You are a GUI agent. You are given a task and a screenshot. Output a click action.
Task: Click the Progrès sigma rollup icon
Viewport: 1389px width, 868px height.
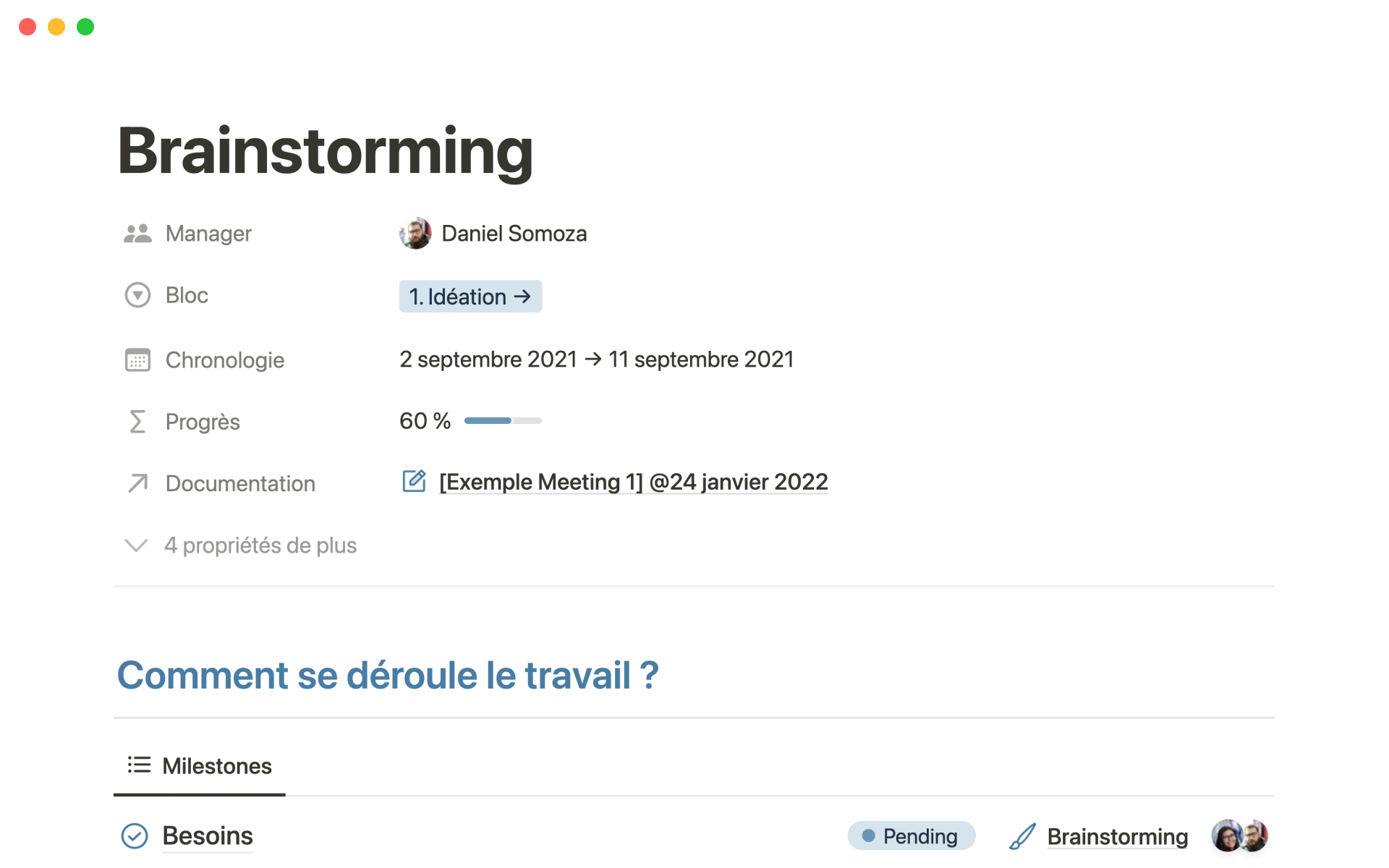pos(137,422)
